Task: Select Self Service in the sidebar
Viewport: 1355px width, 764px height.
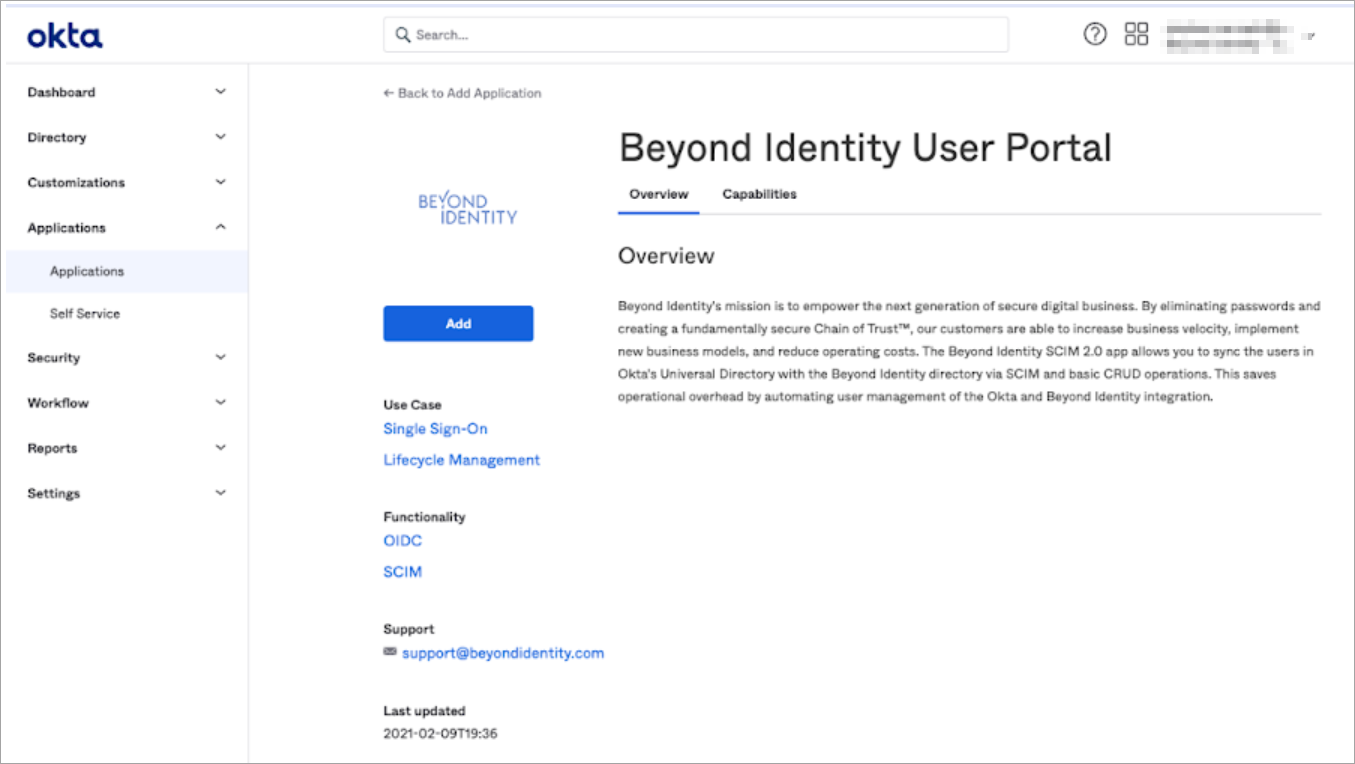Action: (x=84, y=313)
